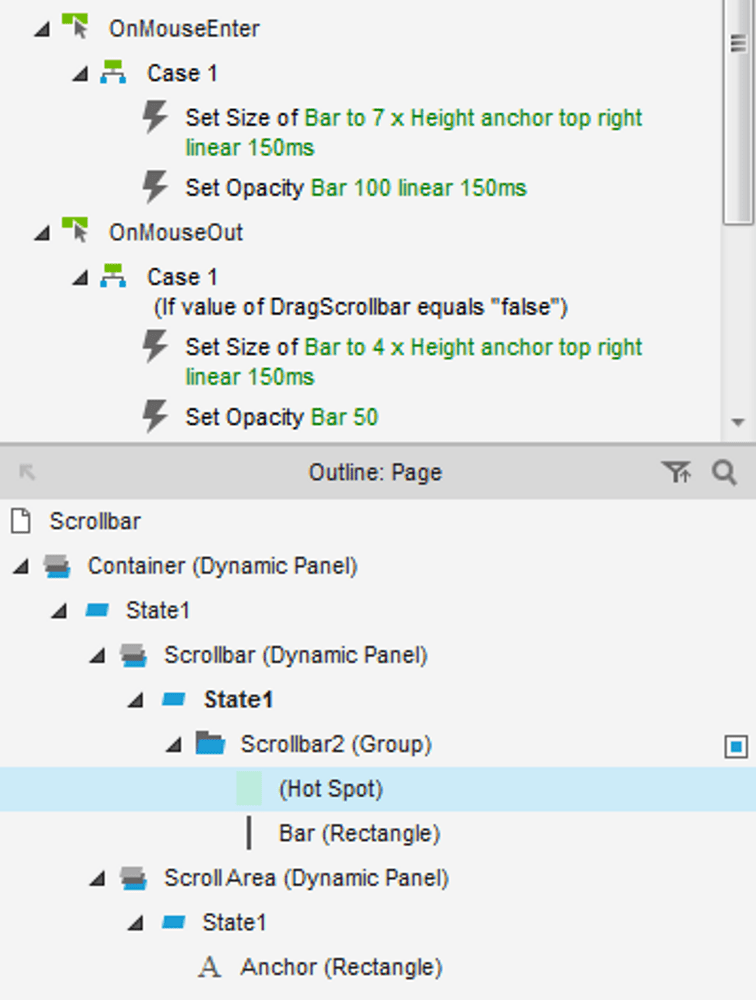The height and width of the screenshot is (1000, 756).
Task: Select Bar (Rectangle) in the outline
Action: pyautogui.click(x=360, y=834)
